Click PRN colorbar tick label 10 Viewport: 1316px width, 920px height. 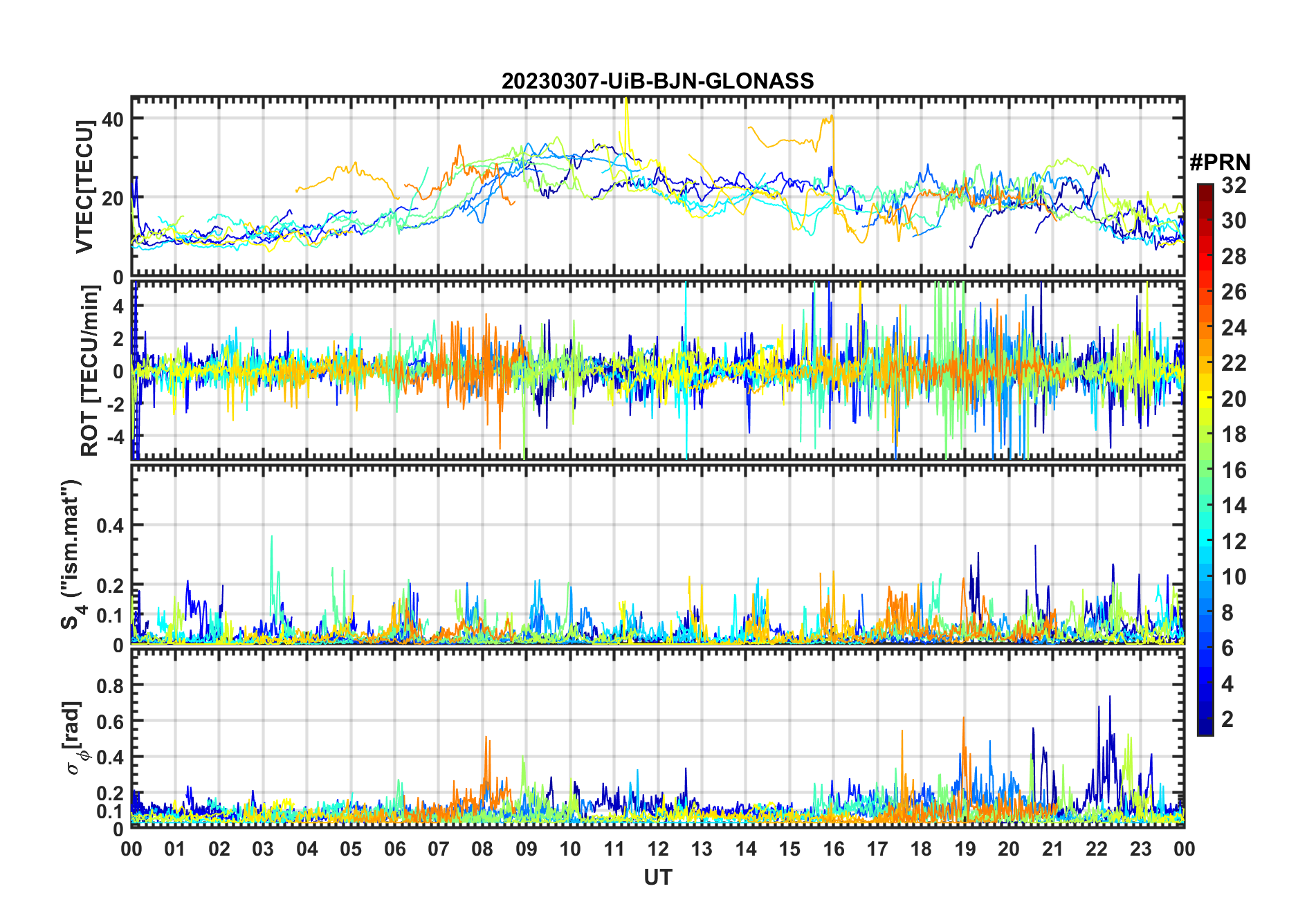tap(1234, 577)
